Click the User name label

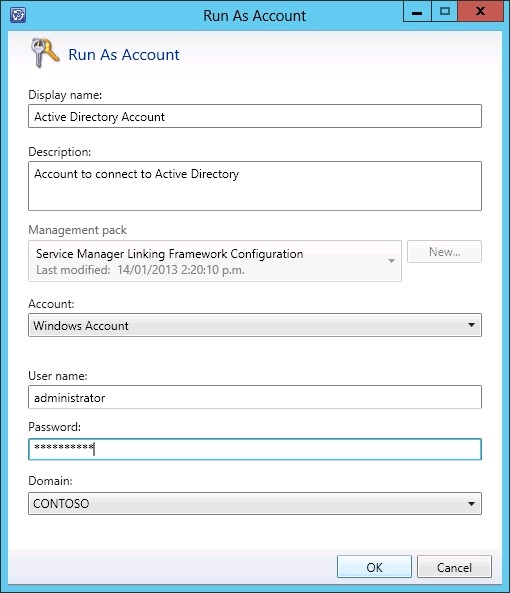pos(58,376)
